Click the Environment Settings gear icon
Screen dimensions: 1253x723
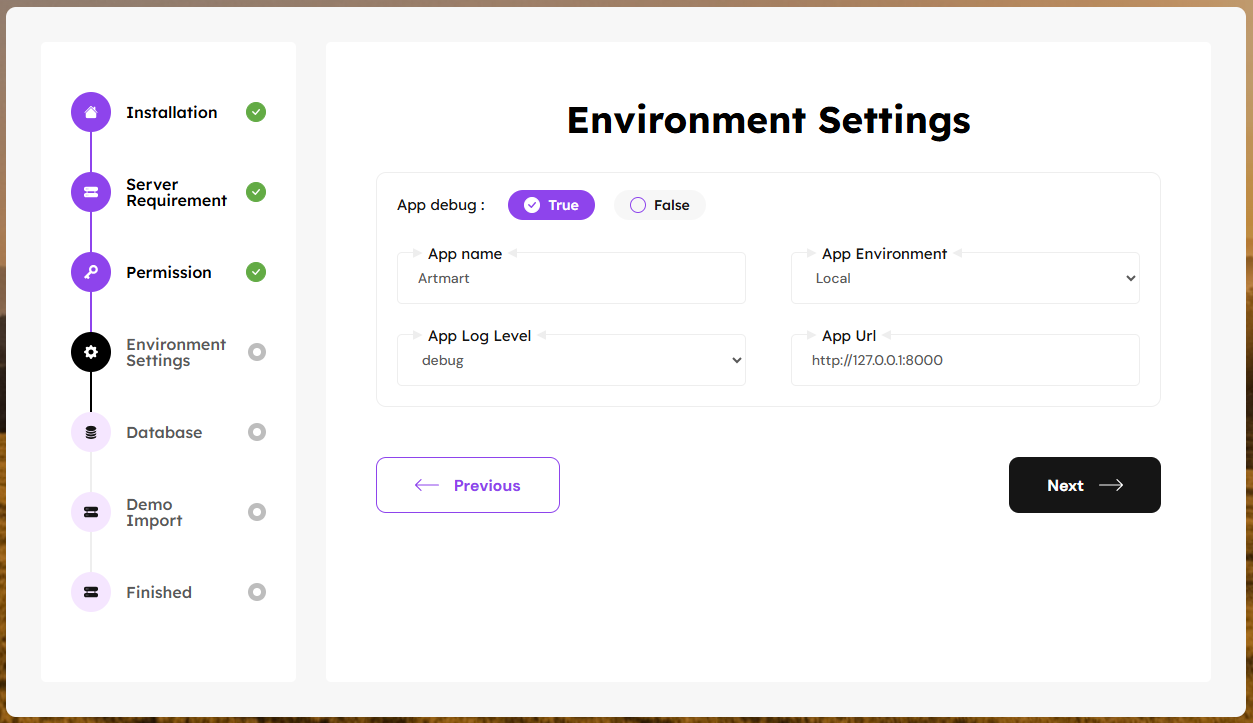pyautogui.click(x=91, y=352)
